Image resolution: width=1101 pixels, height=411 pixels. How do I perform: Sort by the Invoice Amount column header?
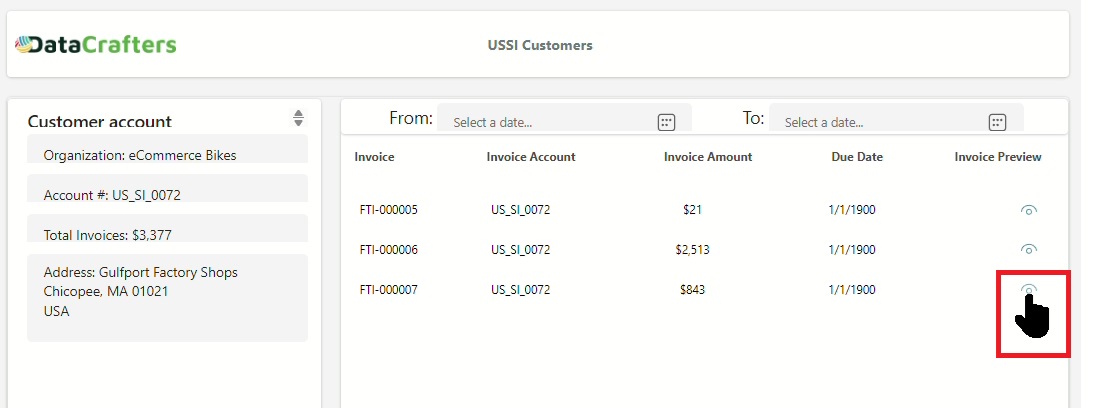click(x=707, y=157)
